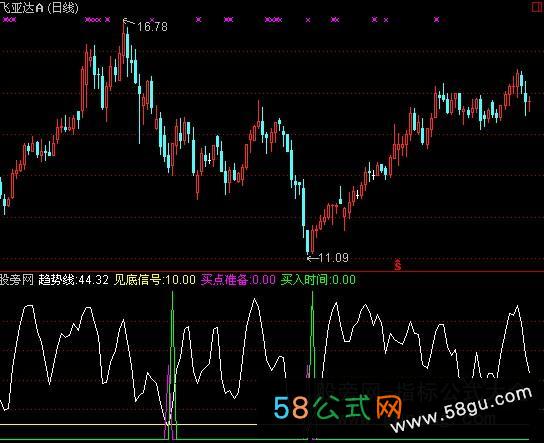Open the 股旁网 indicator name label
The image size is (544, 443).
17,280
